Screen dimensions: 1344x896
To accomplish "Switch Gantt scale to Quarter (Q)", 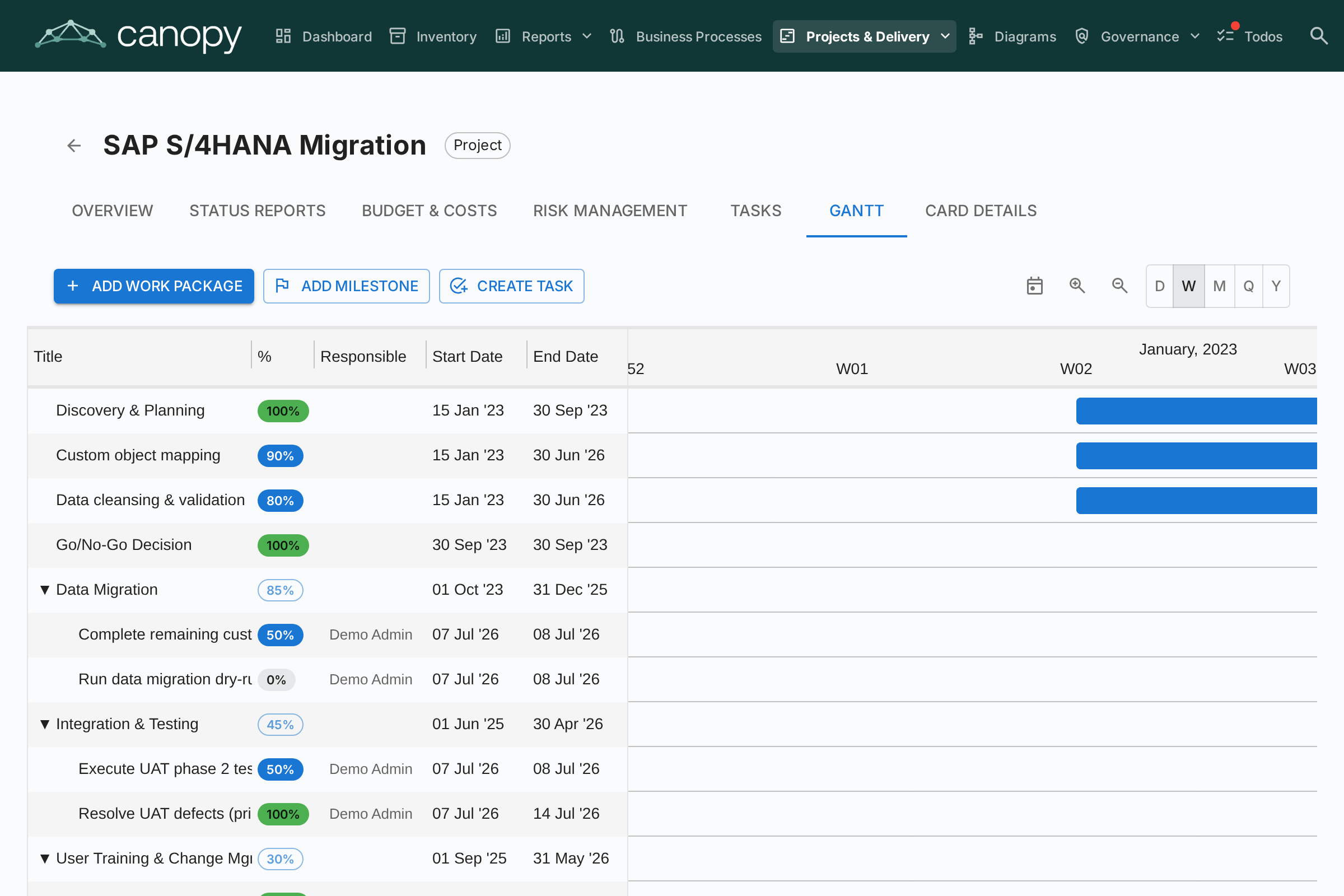I will (1249, 286).
